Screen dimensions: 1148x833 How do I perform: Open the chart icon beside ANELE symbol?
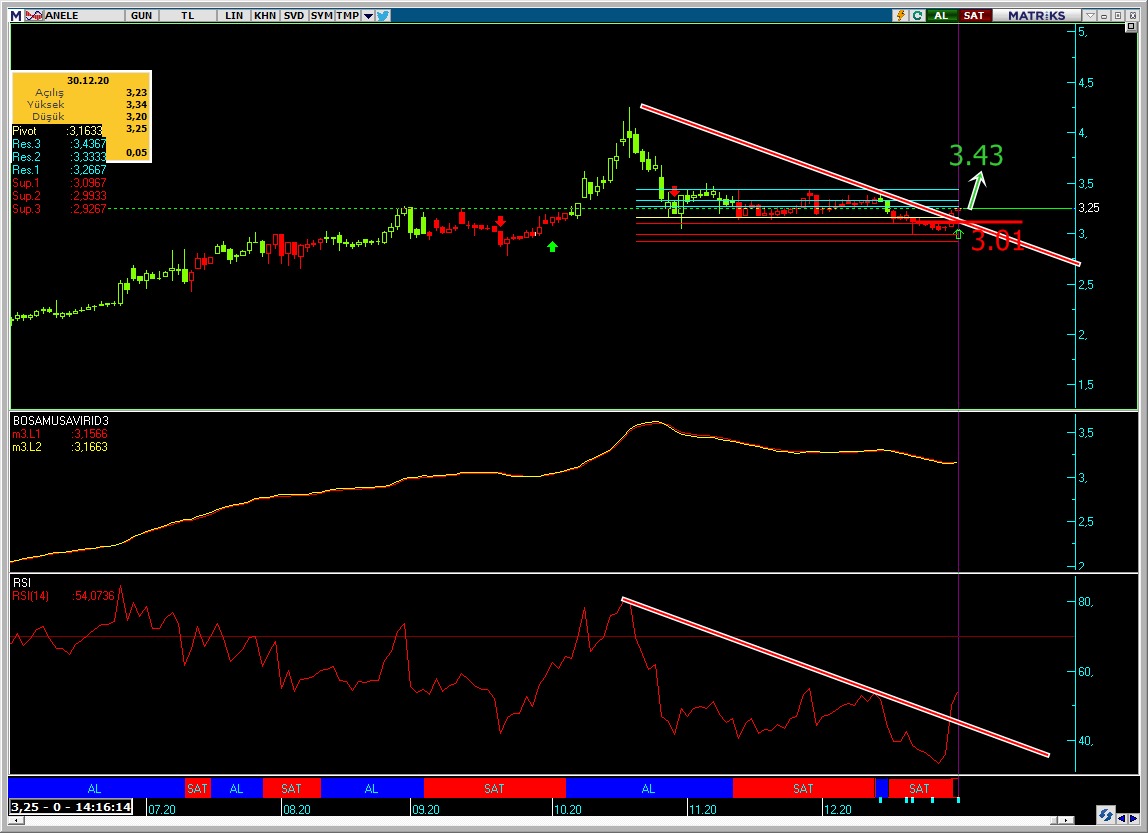coord(34,16)
